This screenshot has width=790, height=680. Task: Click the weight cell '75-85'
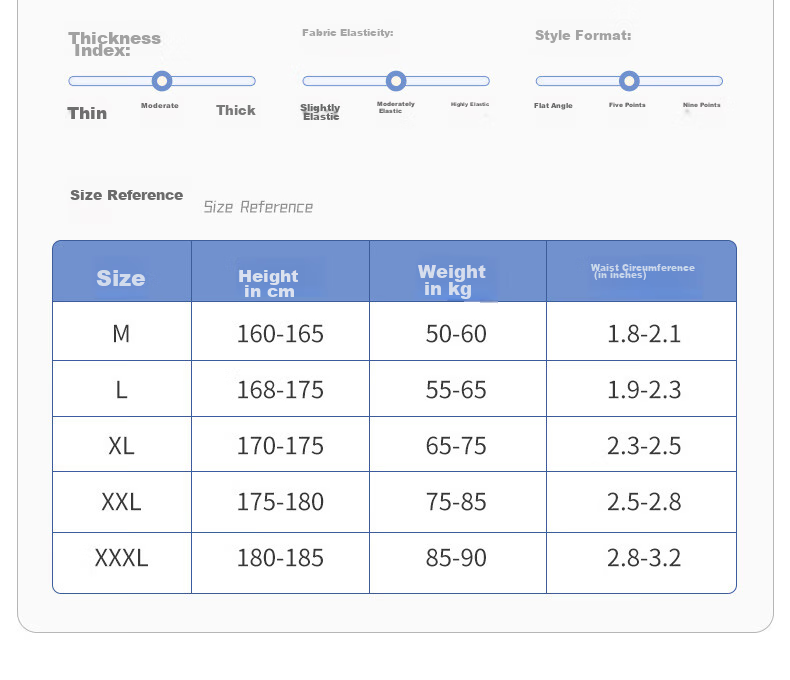(456, 502)
